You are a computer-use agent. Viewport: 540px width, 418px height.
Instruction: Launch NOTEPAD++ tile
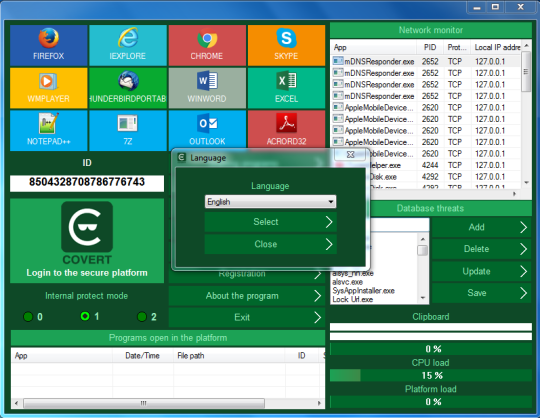49,130
